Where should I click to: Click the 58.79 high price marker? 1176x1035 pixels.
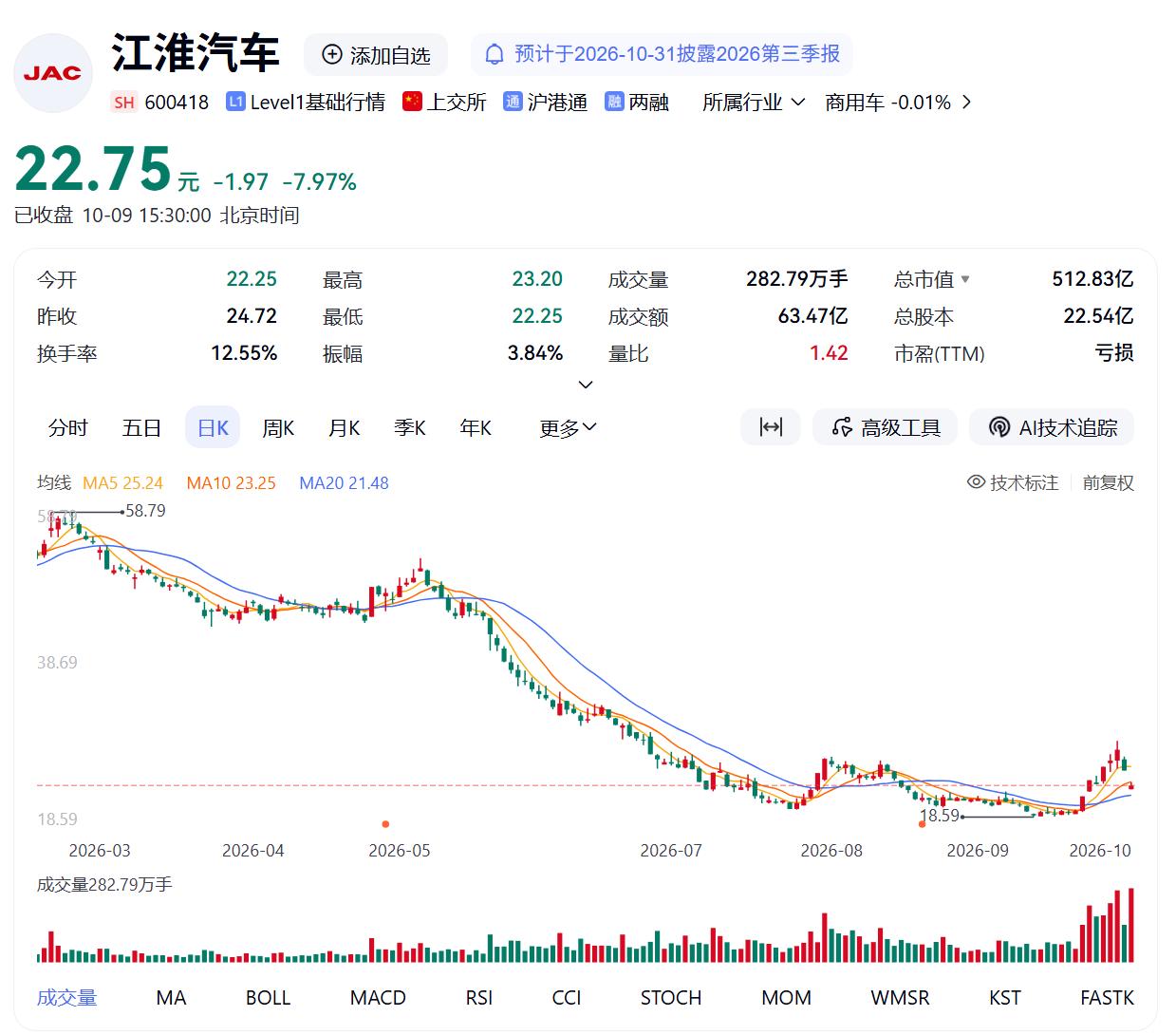coord(145,511)
